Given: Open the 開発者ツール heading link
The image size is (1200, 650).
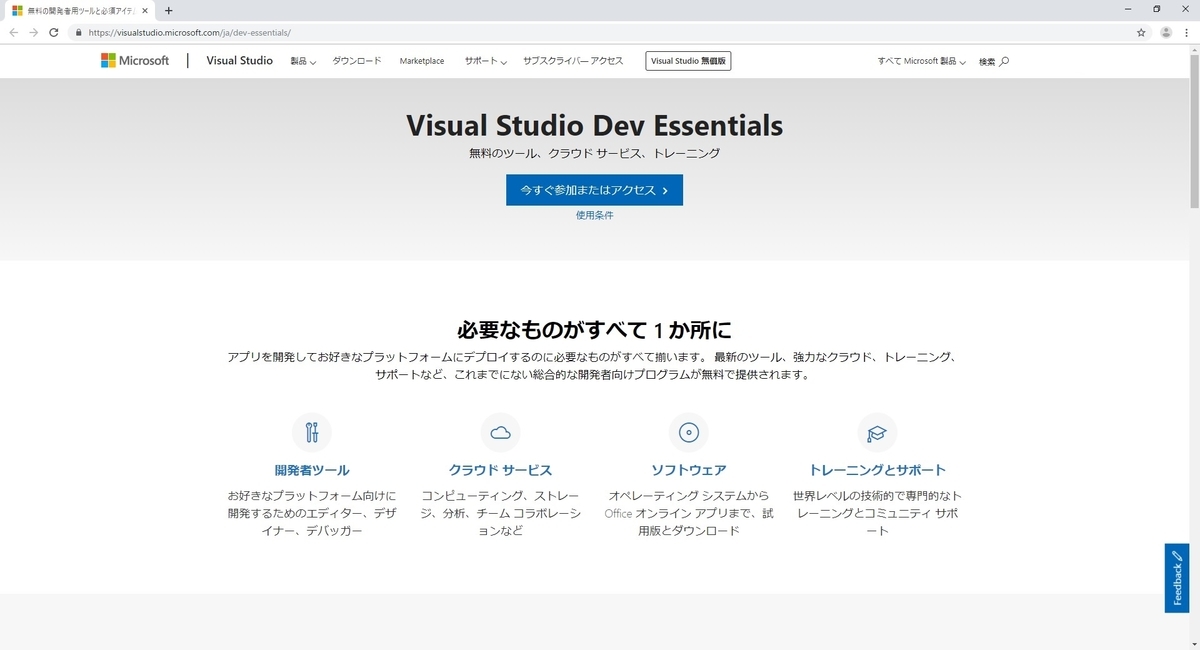Looking at the screenshot, I should (312, 470).
